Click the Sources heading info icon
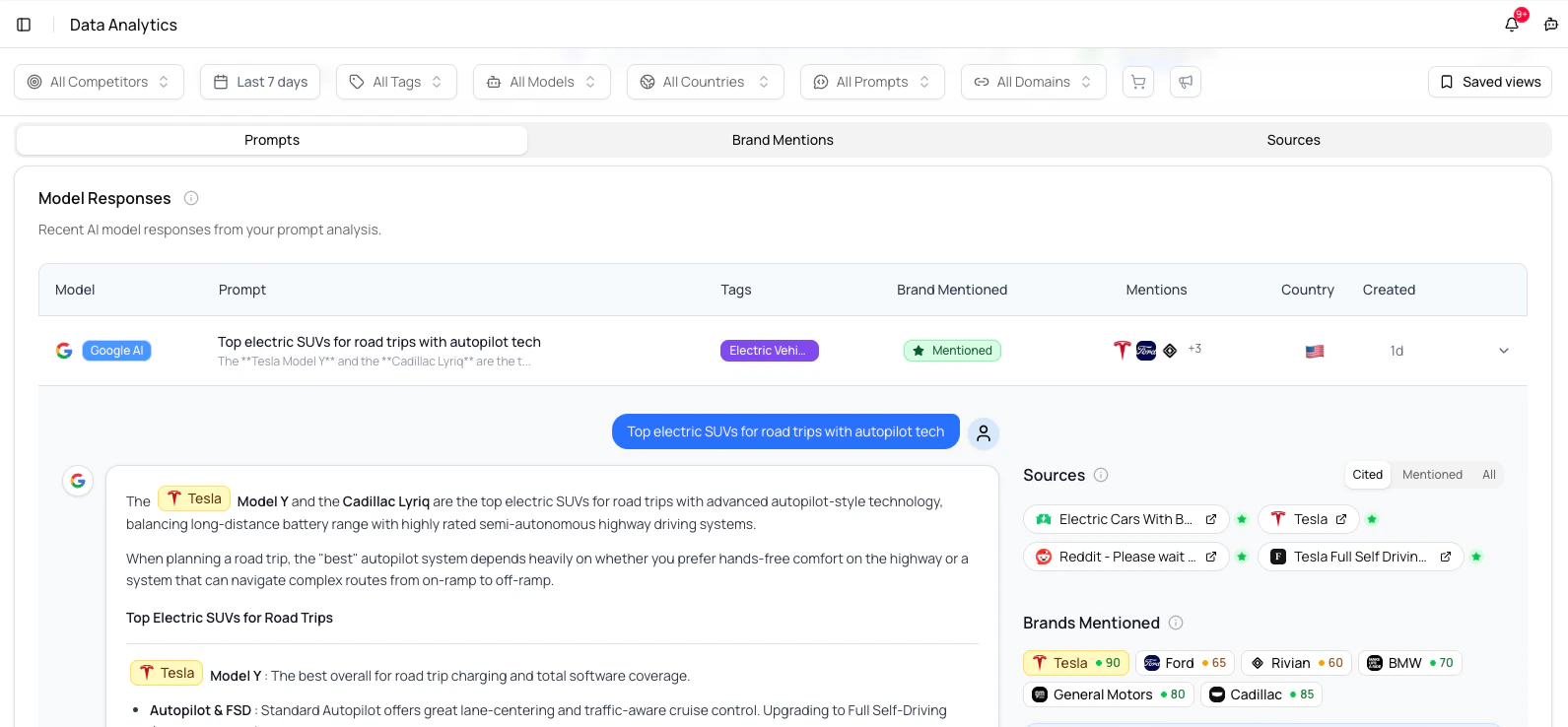The image size is (1568, 727). pyautogui.click(x=1101, y=475)
